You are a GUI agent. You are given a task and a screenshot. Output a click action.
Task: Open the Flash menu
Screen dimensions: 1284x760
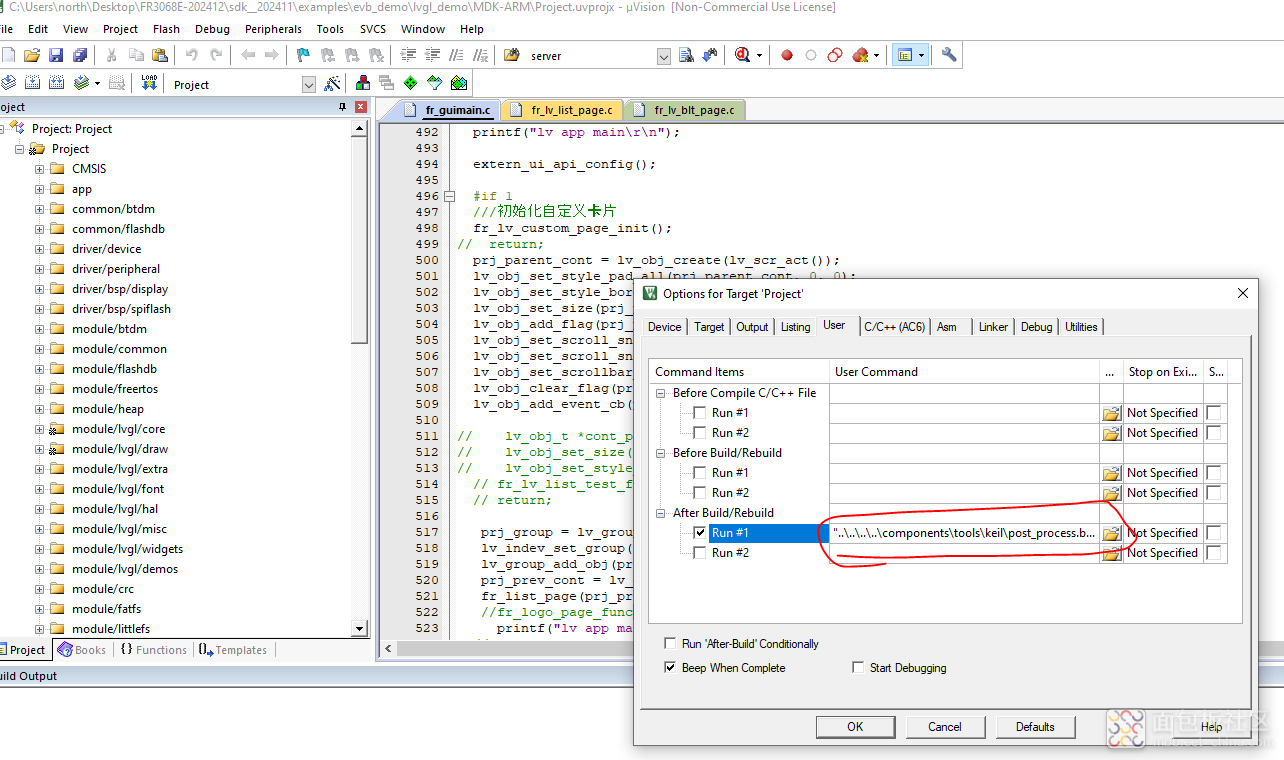[x=166, y=29]
